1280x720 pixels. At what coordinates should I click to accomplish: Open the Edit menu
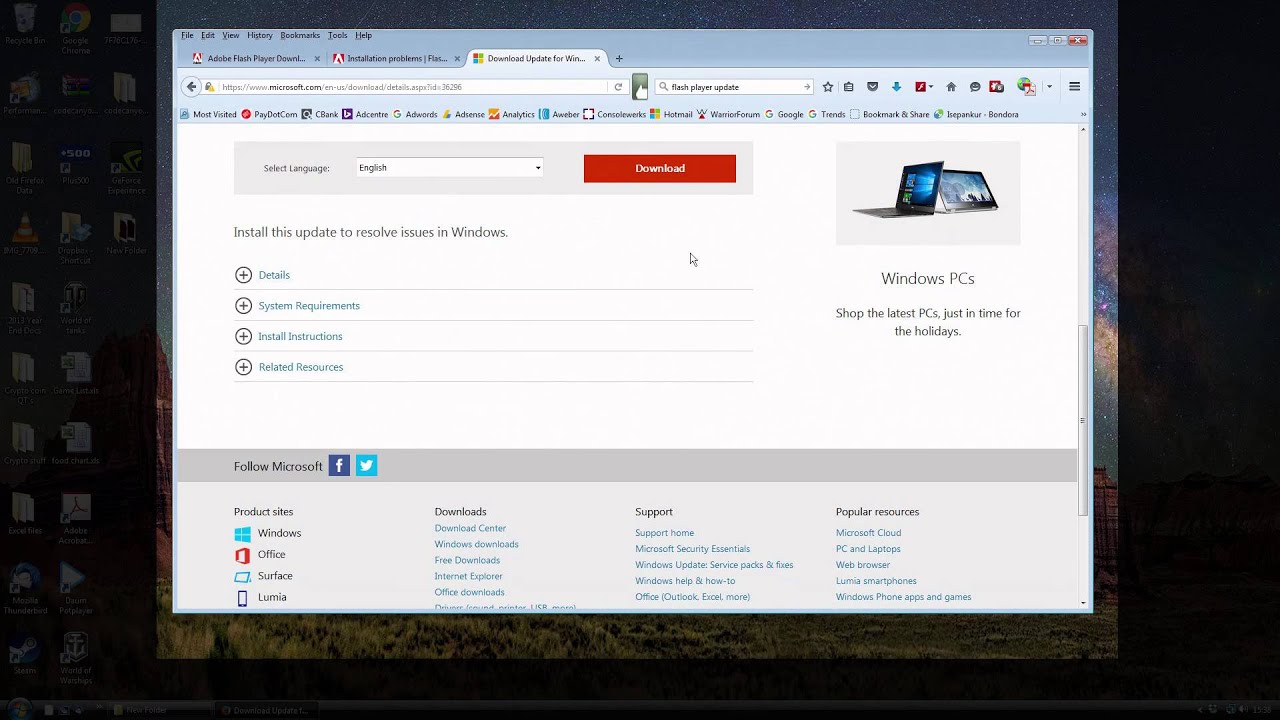tap(208, 35)
